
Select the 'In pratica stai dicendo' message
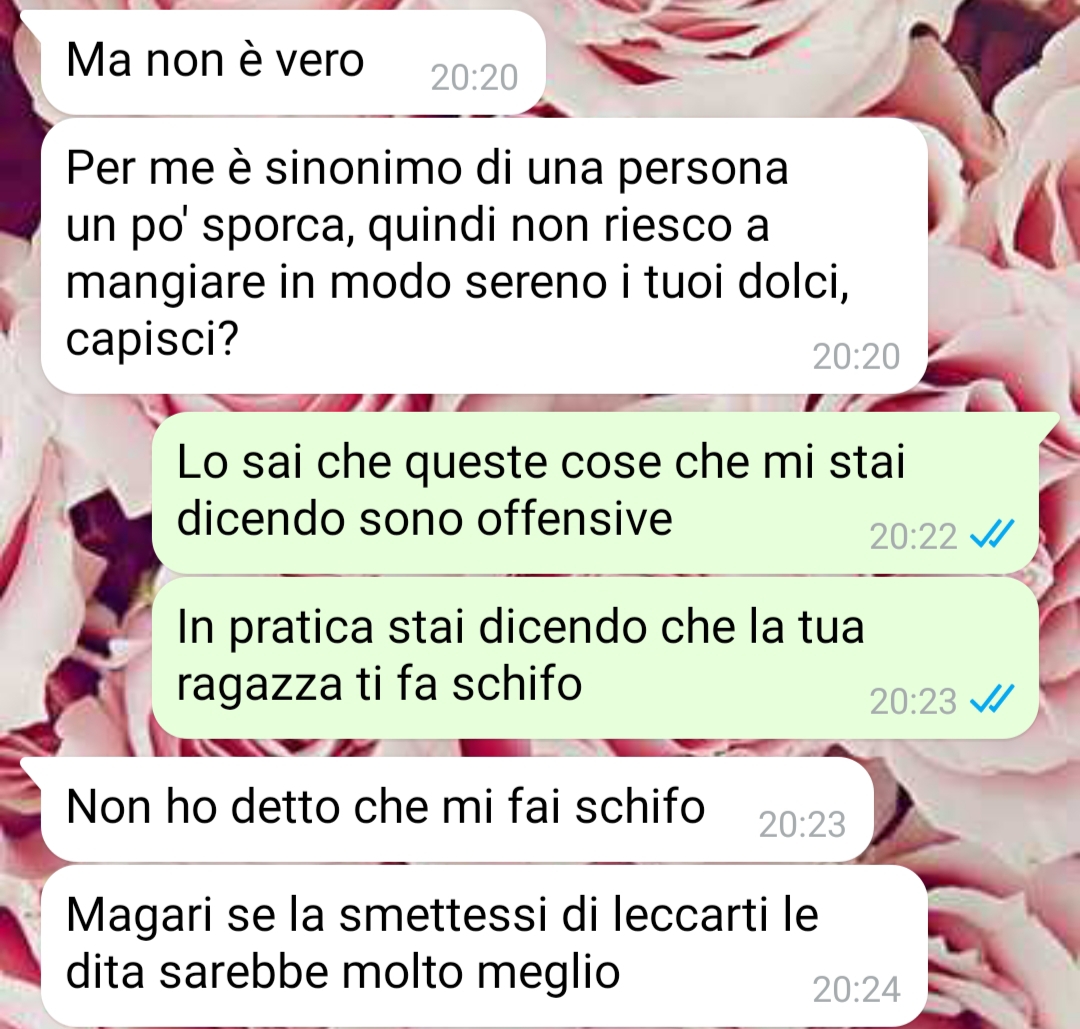tap(595, 658)
